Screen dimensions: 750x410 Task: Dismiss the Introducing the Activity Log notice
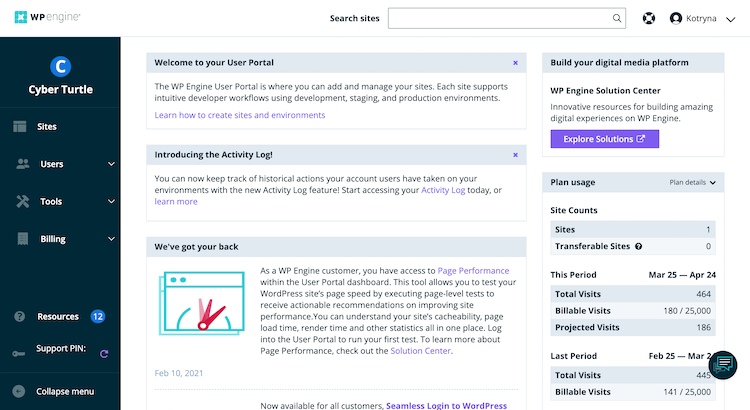(515, 155)
